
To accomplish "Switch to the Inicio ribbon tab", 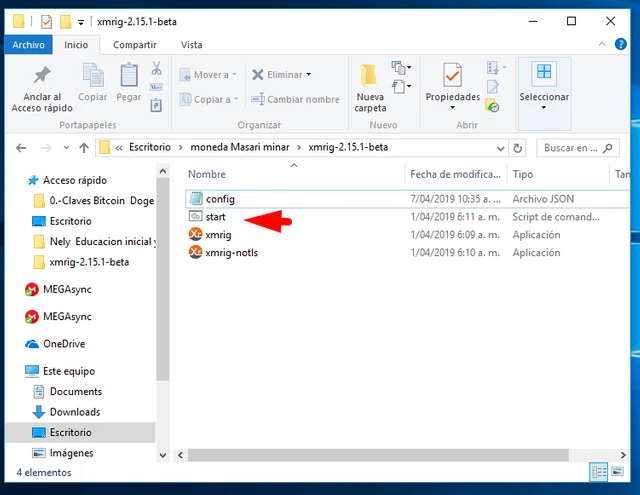I will tap(76, 44).
